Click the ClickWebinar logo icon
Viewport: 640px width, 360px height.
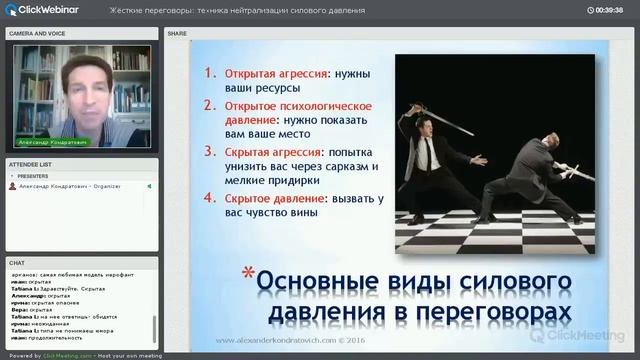(x=10, y=10)
